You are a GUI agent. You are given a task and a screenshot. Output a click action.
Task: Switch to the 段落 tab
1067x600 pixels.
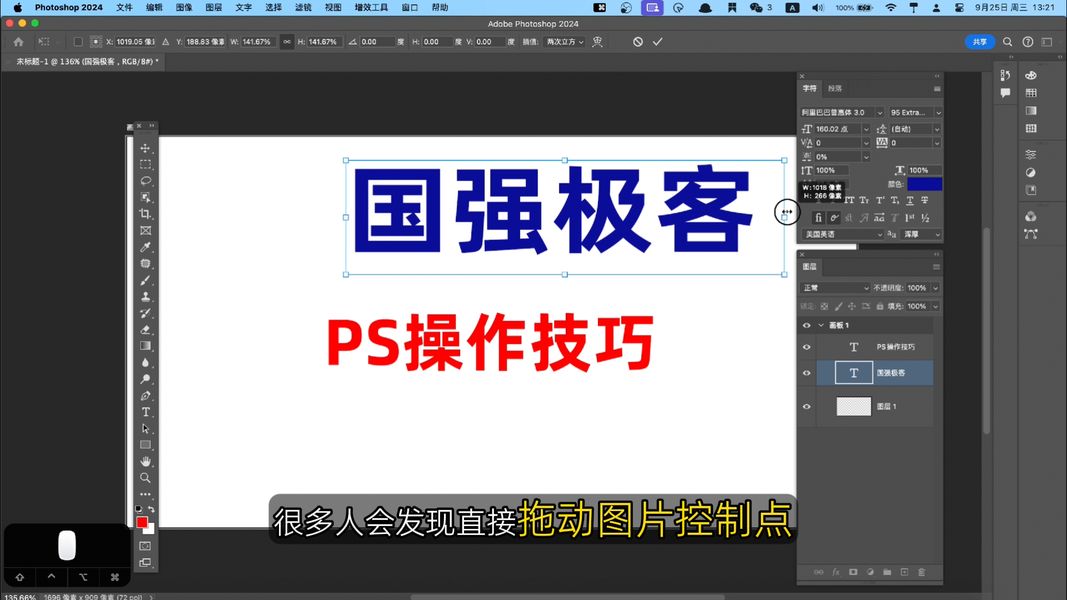[835, 88]
